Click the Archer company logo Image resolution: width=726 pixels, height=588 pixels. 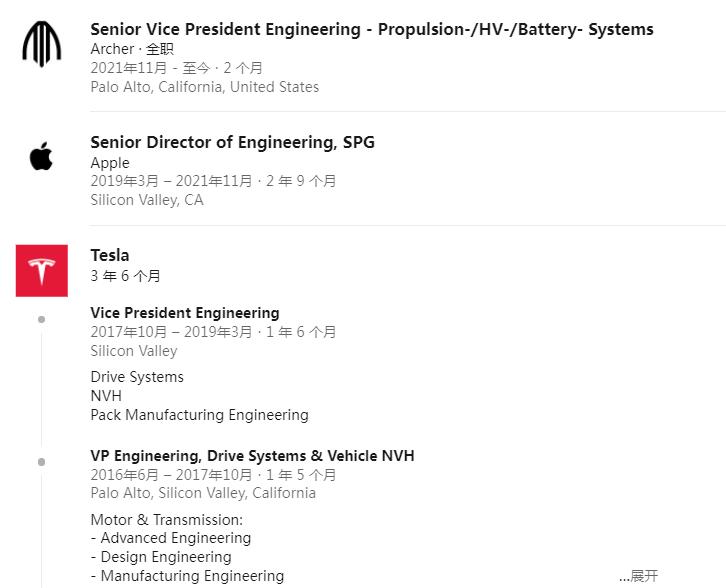click(42, 44)
